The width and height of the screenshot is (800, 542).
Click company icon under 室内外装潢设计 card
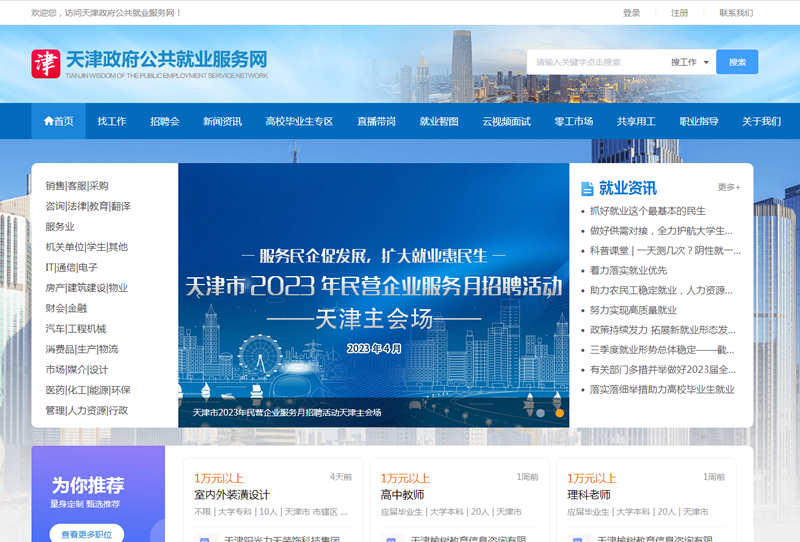(205, 538)
